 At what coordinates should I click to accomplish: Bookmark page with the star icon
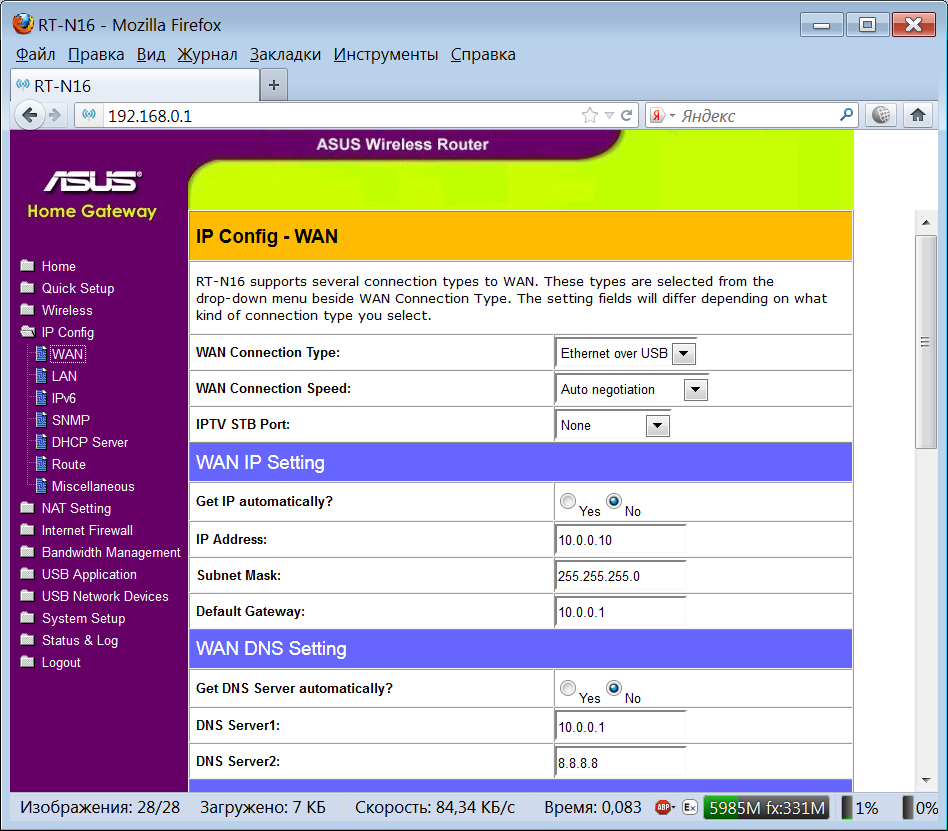tap(589, 115)
